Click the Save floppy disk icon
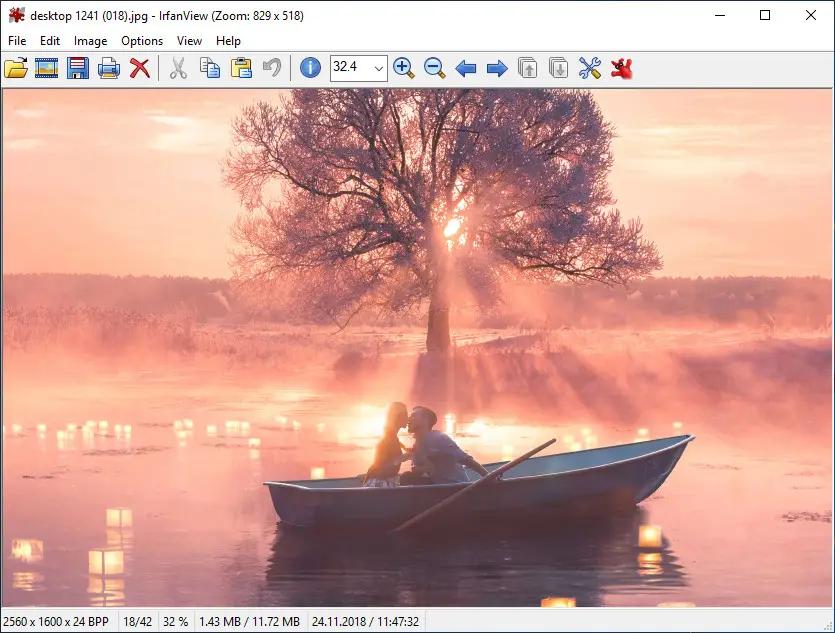 [78, 68]
